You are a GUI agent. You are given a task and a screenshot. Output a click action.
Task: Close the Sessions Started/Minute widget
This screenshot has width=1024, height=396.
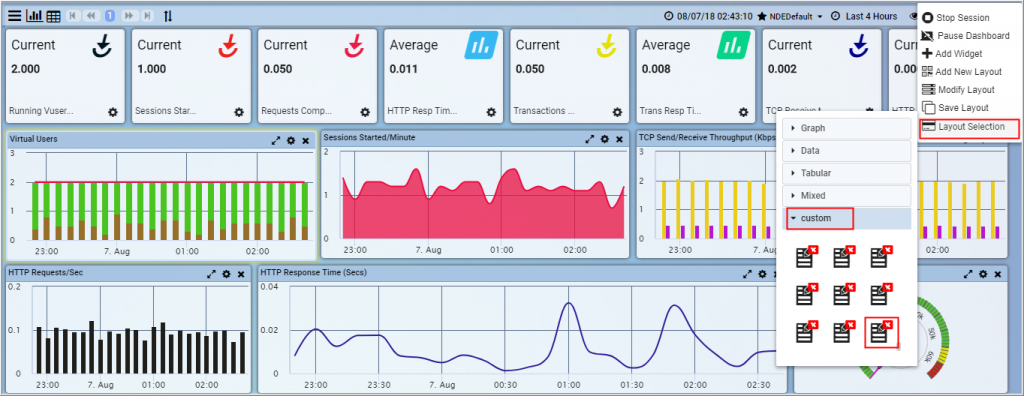pos(619,139)
